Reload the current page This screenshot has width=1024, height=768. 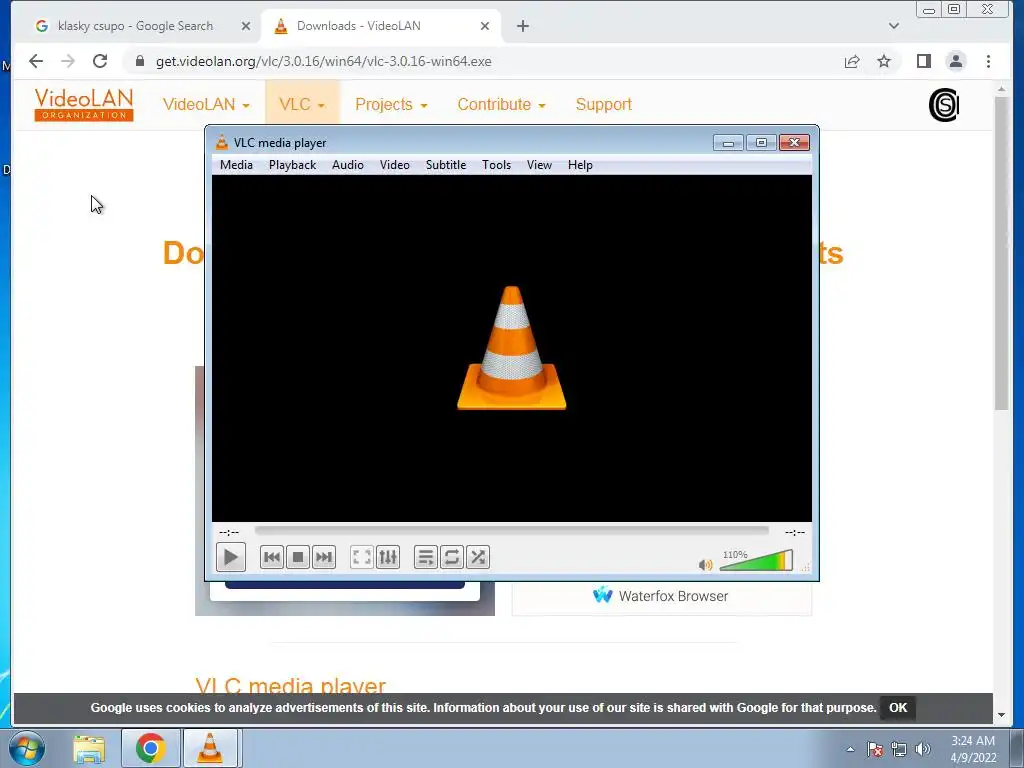click(100, 61)
